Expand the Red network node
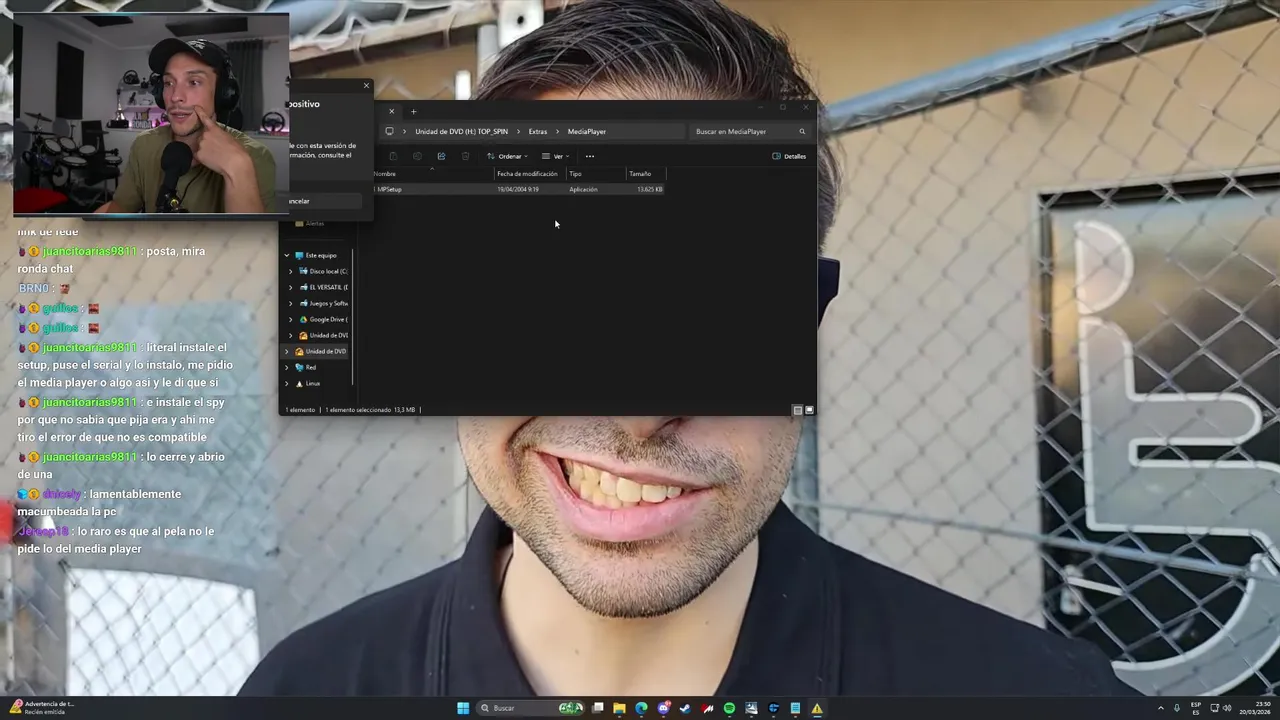1280x720 pixels. 287,367
